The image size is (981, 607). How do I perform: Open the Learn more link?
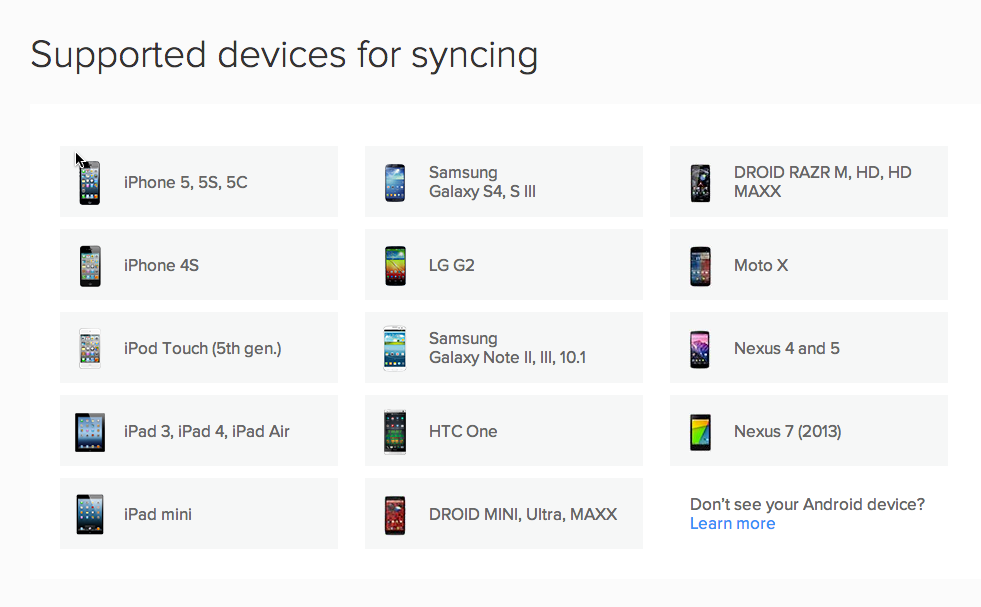click(732, 524)
